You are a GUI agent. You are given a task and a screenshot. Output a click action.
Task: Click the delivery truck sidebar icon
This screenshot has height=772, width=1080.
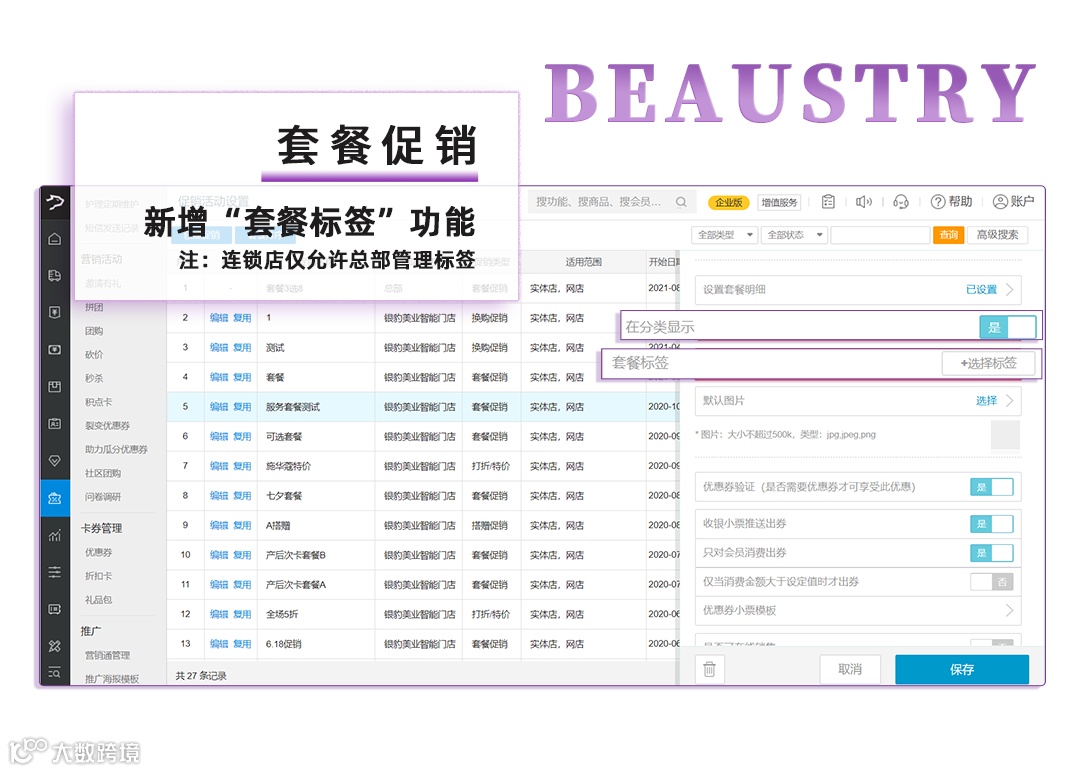54,275
